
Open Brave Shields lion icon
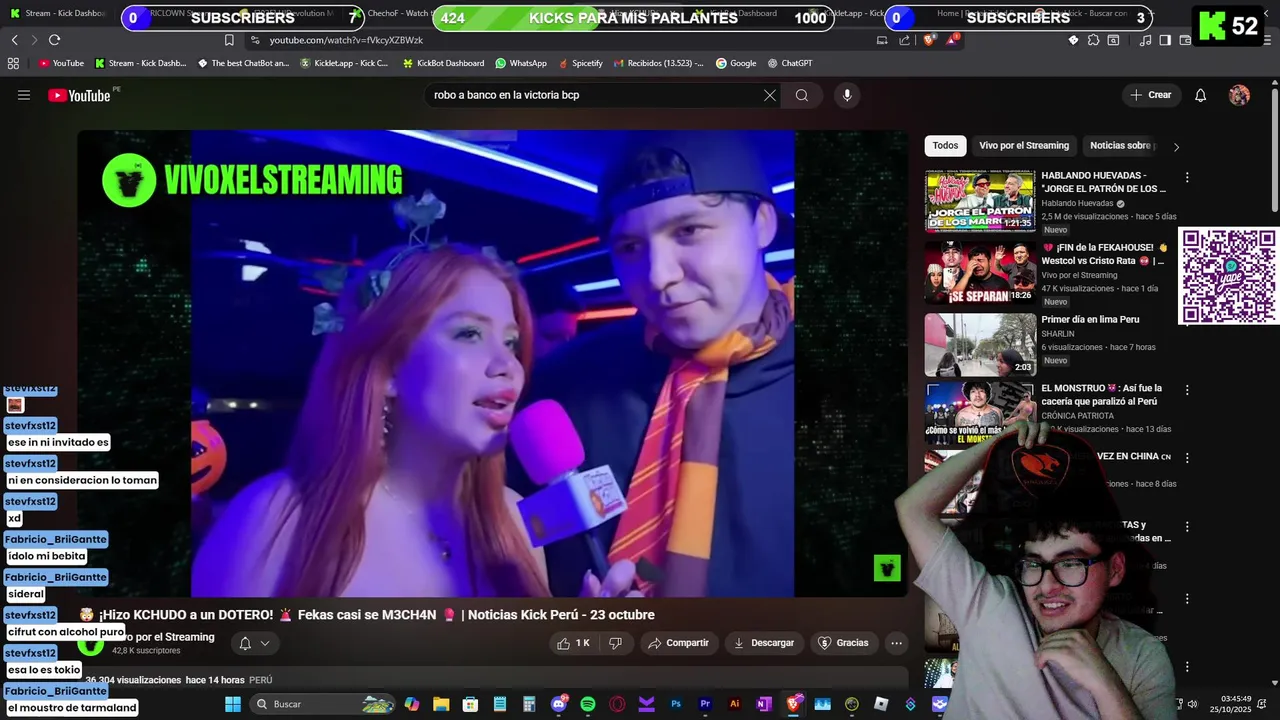point(929,40)
